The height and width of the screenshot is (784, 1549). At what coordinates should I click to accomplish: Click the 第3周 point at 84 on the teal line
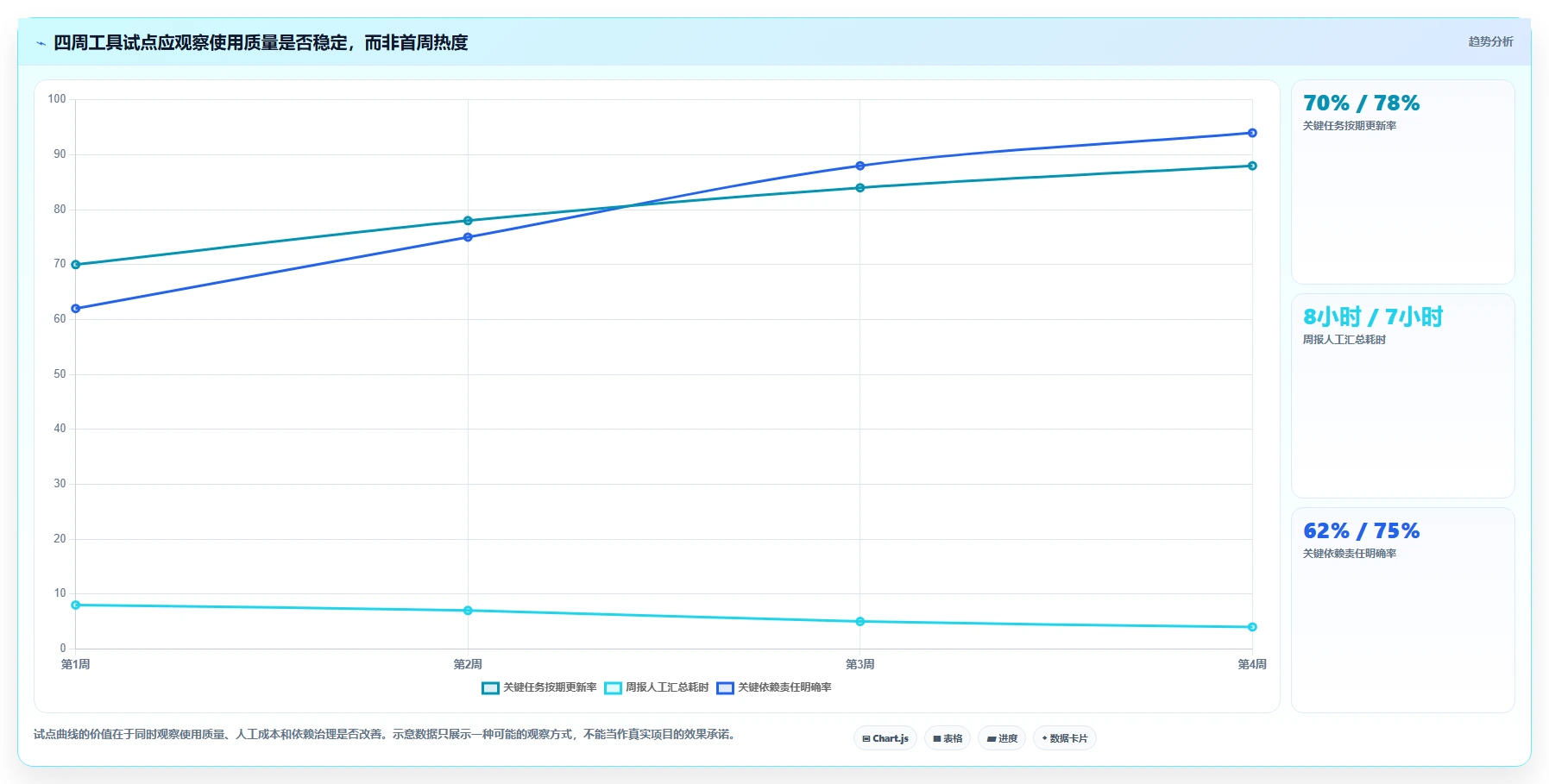pyautogui.click(x=860, y=188)
